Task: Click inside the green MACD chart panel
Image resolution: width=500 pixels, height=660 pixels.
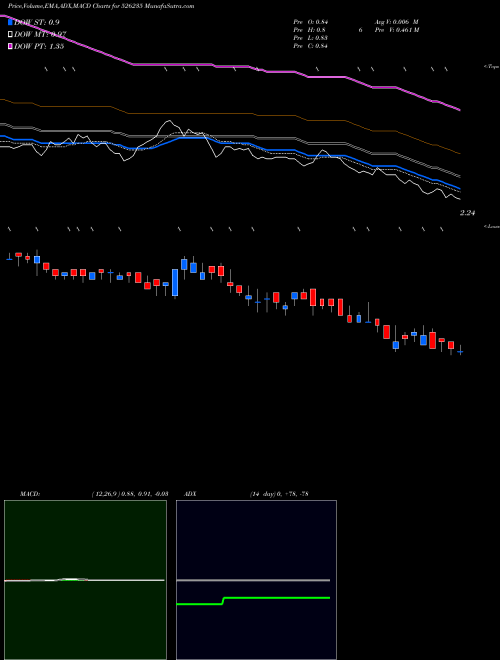Action: 85,580
